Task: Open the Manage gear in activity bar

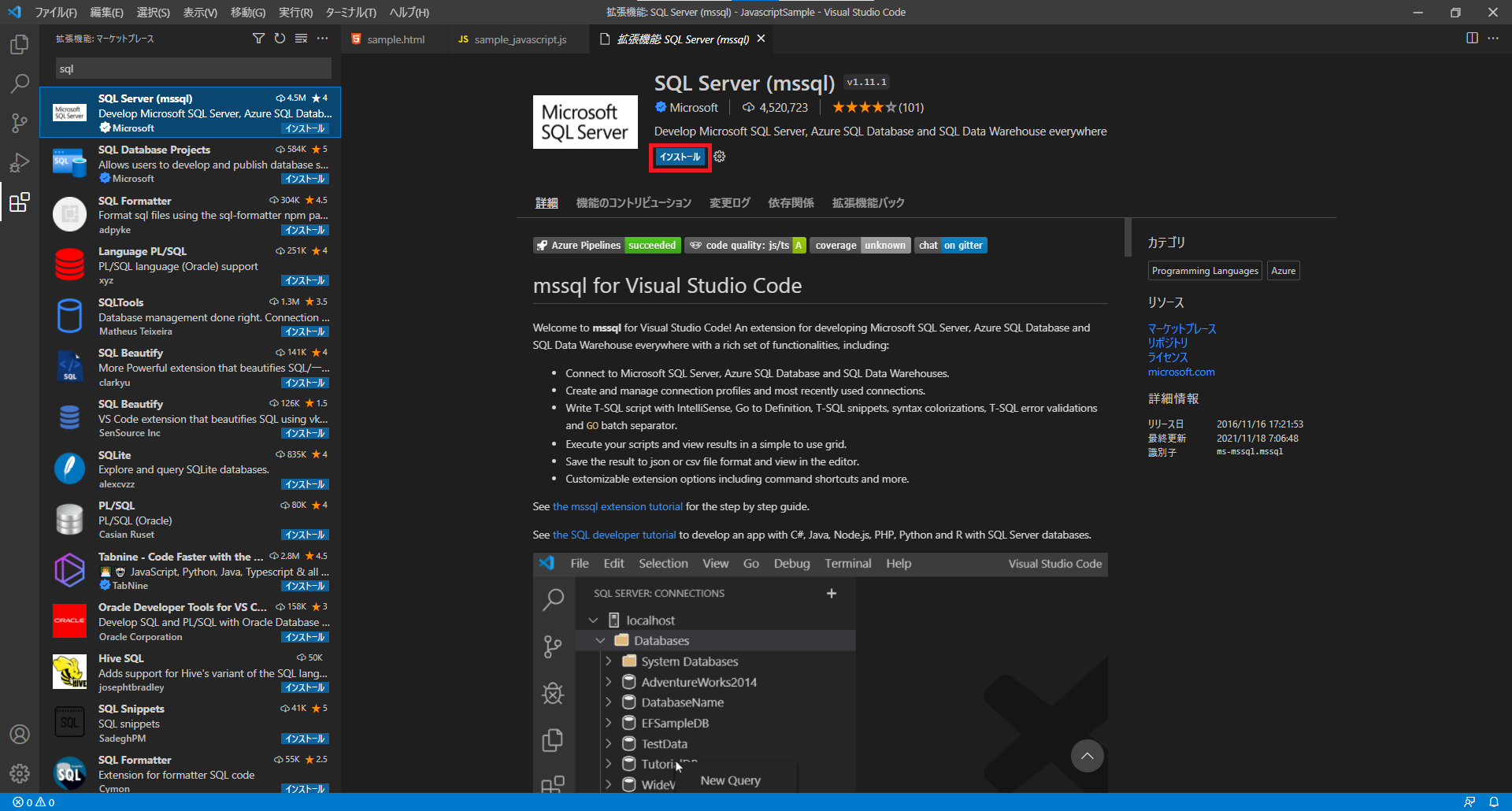Action: click(20, 773)
